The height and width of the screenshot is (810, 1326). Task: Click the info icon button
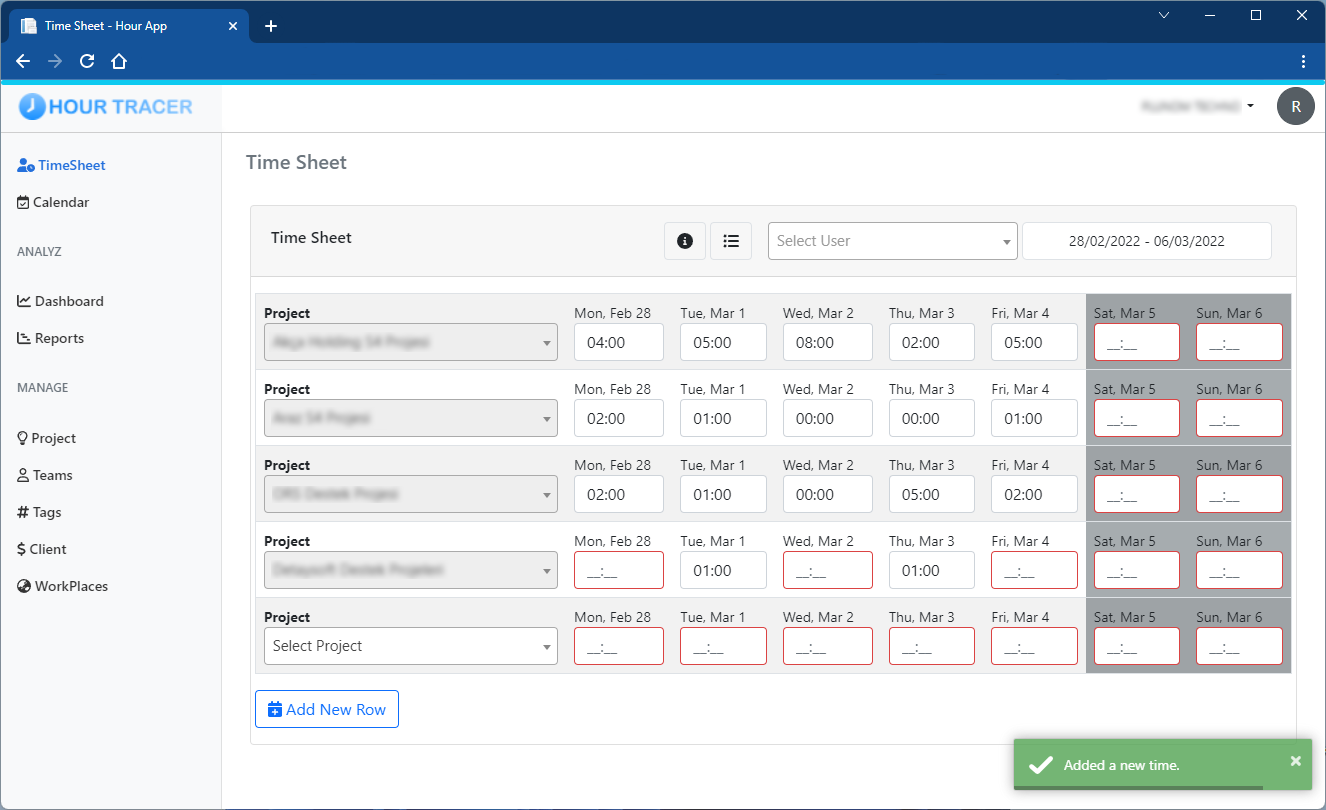coord(685,241)
